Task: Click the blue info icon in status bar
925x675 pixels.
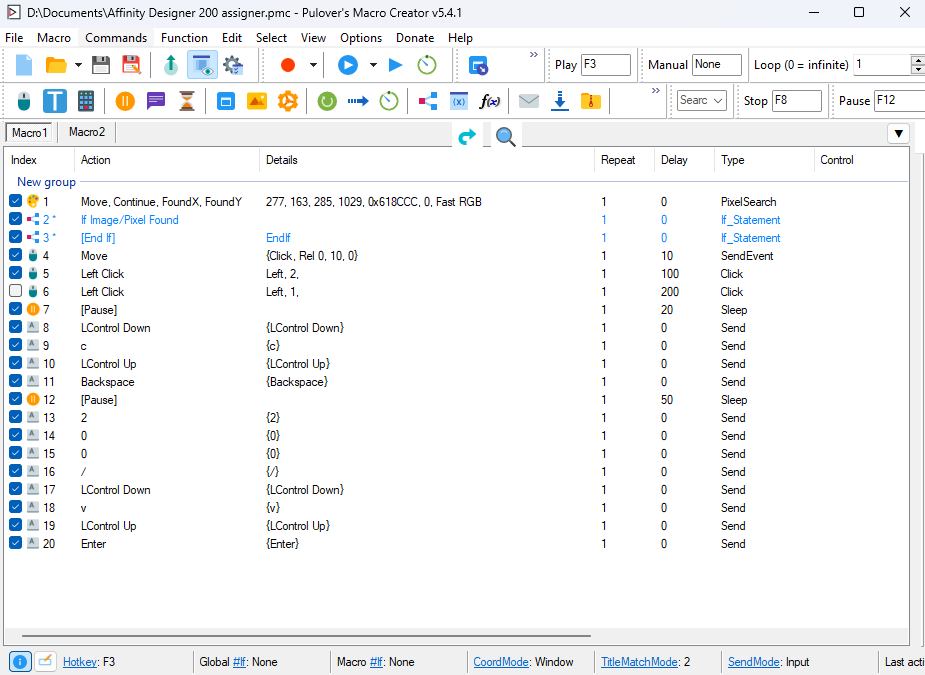Action: tap(19, 661)
